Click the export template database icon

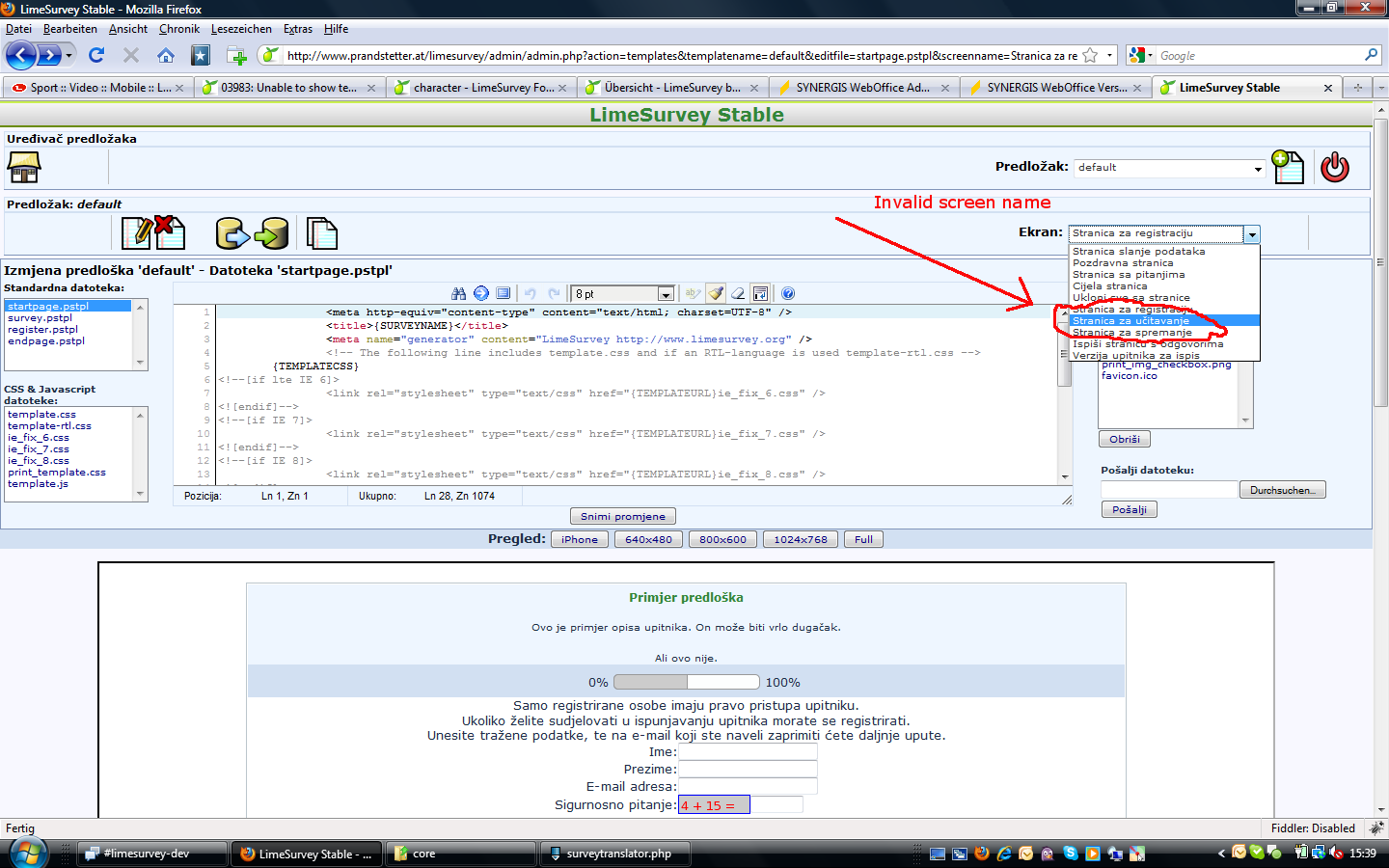click(x=272, y=233)
